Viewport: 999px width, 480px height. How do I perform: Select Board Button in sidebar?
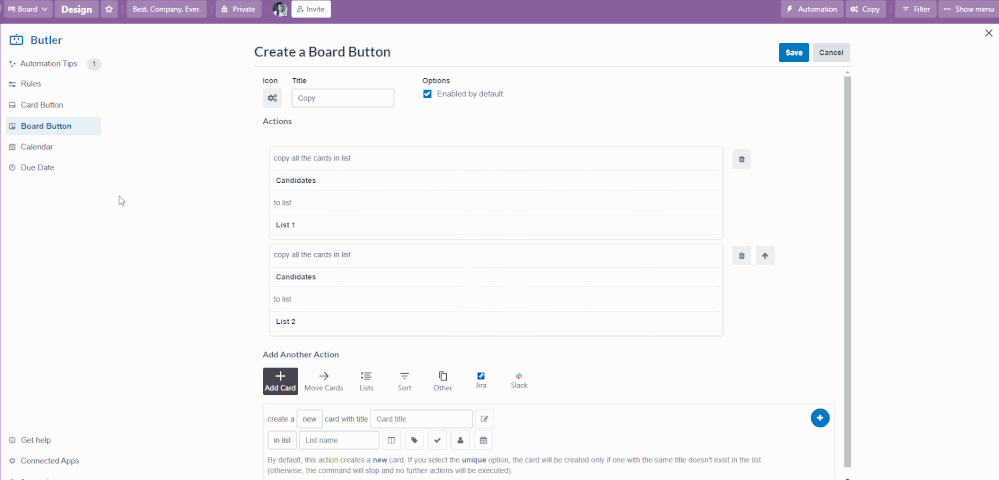(x=54, y=126)
